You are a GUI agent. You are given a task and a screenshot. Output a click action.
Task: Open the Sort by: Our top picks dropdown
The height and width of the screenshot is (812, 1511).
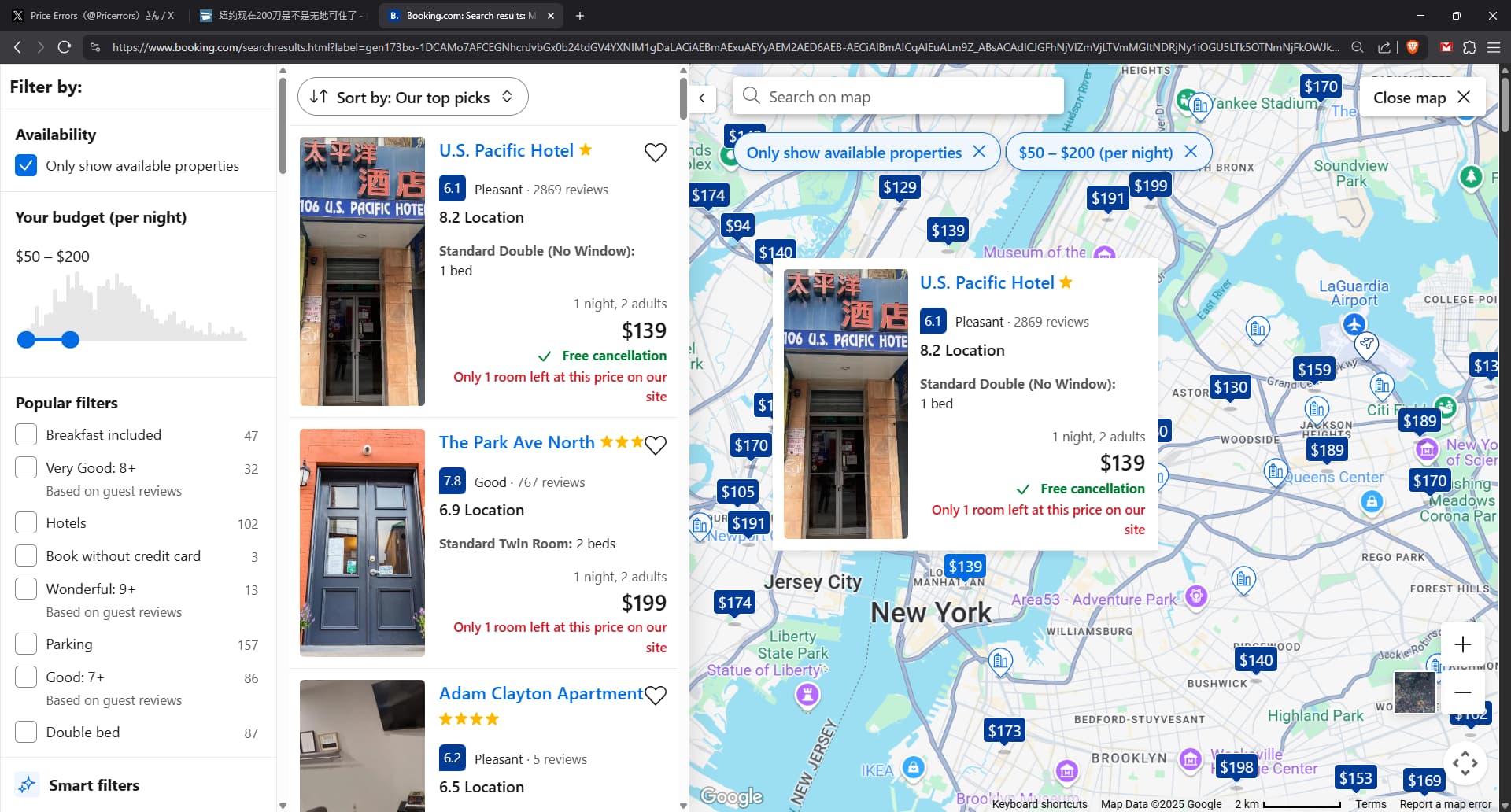tap(412, 97)
